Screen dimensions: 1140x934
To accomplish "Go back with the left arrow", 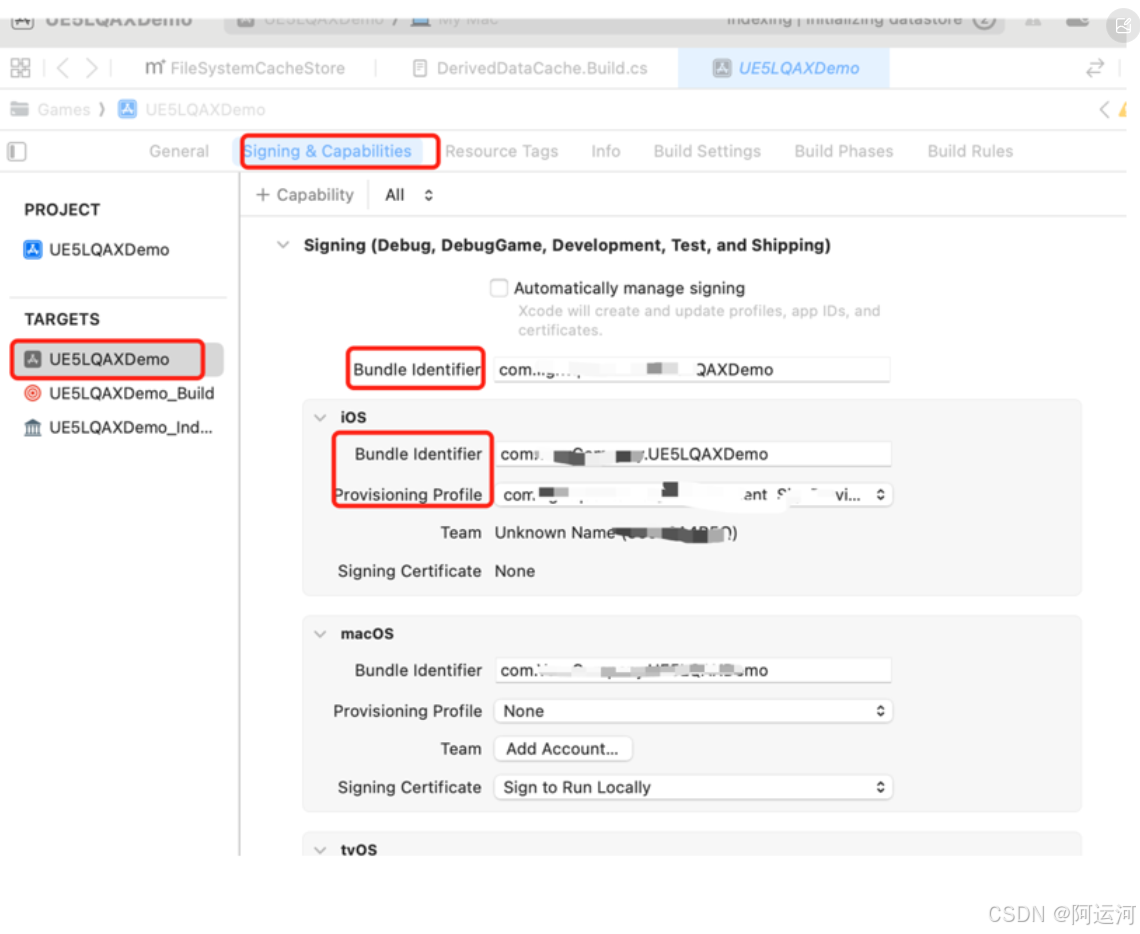I will coord(63,68).
